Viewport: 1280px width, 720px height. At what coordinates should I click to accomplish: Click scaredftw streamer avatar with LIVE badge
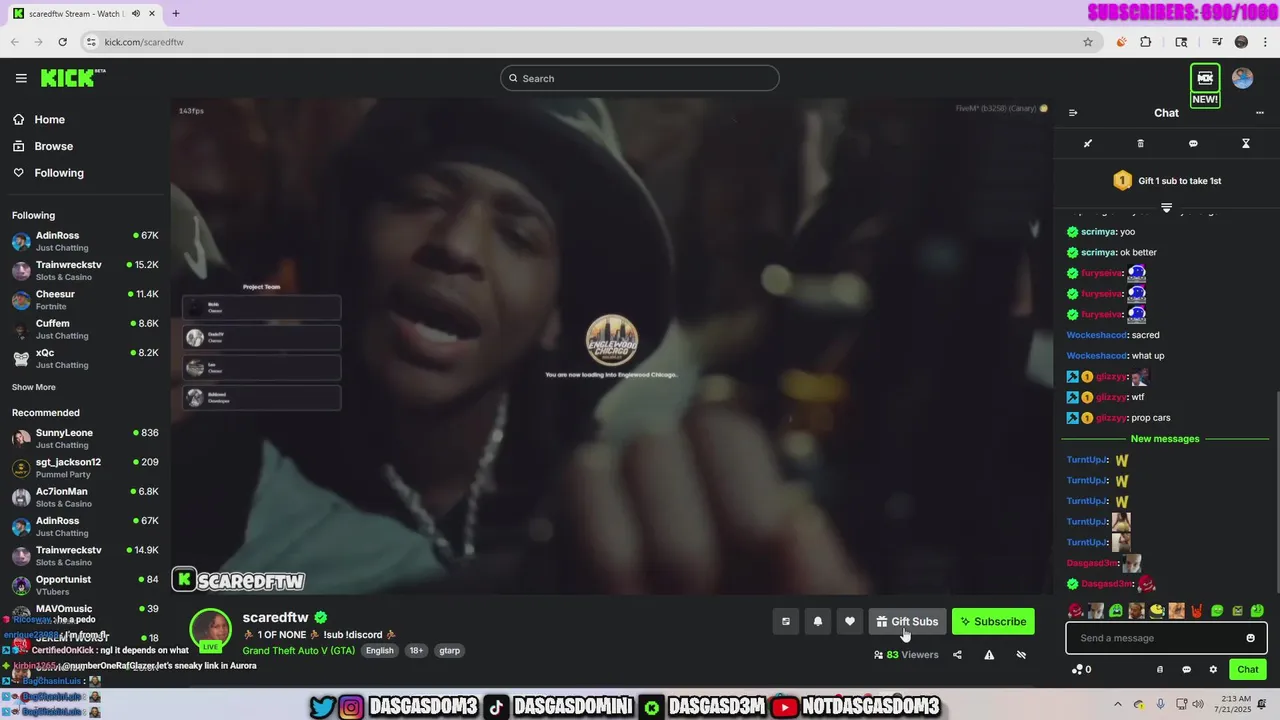coord(211,630)
